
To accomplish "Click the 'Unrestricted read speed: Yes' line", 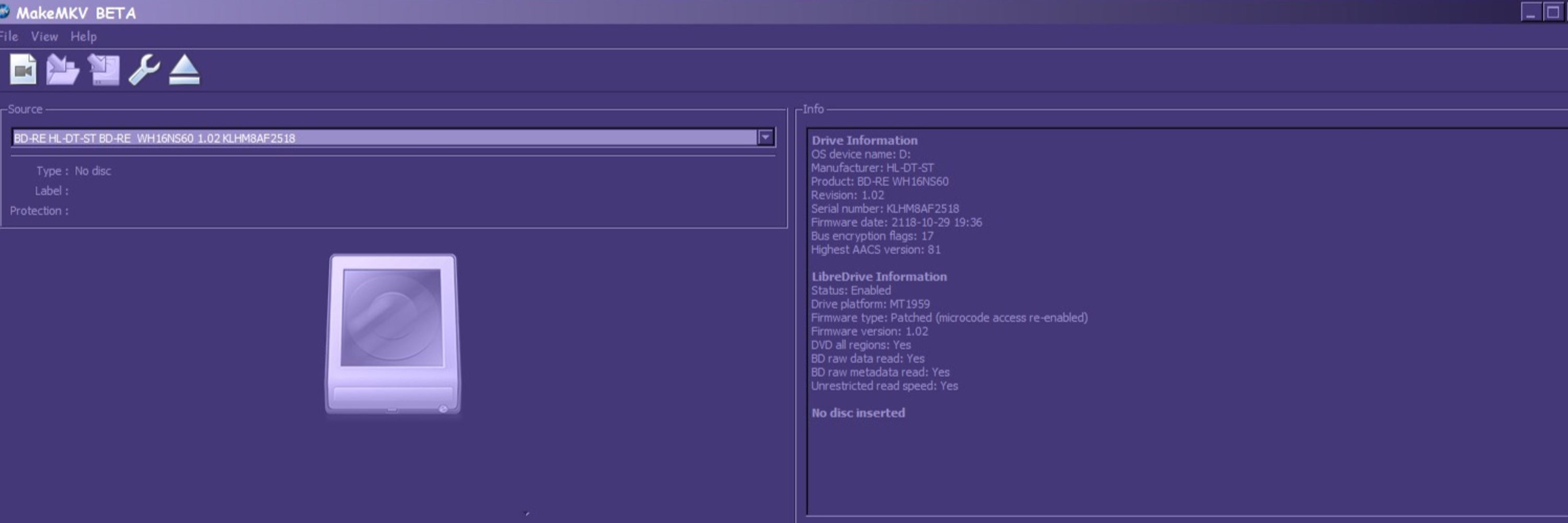I will click(884, 386).
